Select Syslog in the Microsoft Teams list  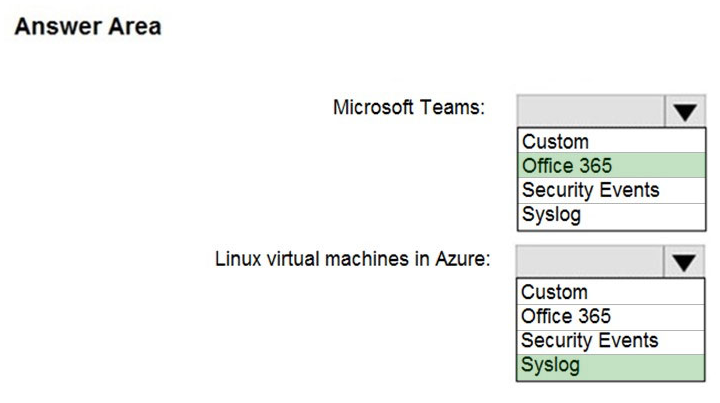tap(551, 213)
